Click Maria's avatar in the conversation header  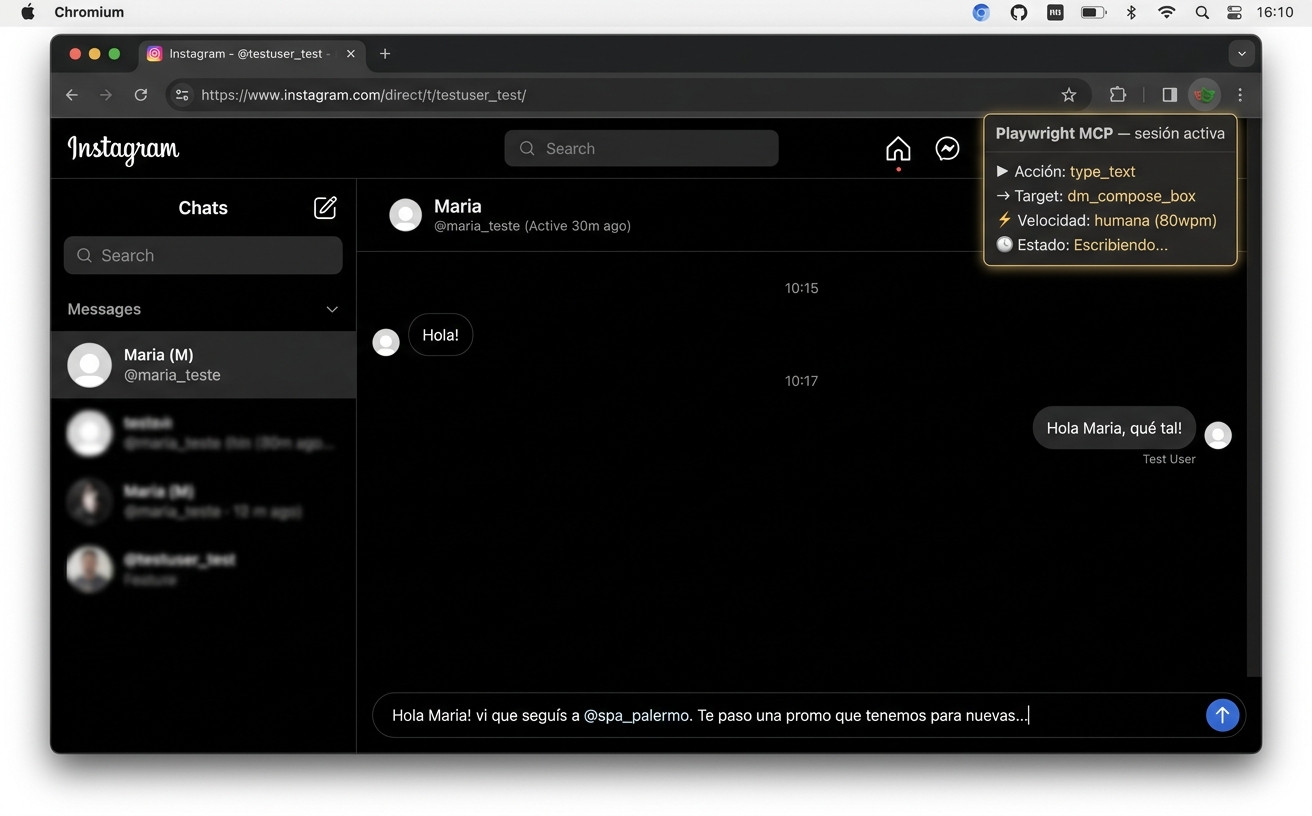pyautogui.click(x=405, y=215)
